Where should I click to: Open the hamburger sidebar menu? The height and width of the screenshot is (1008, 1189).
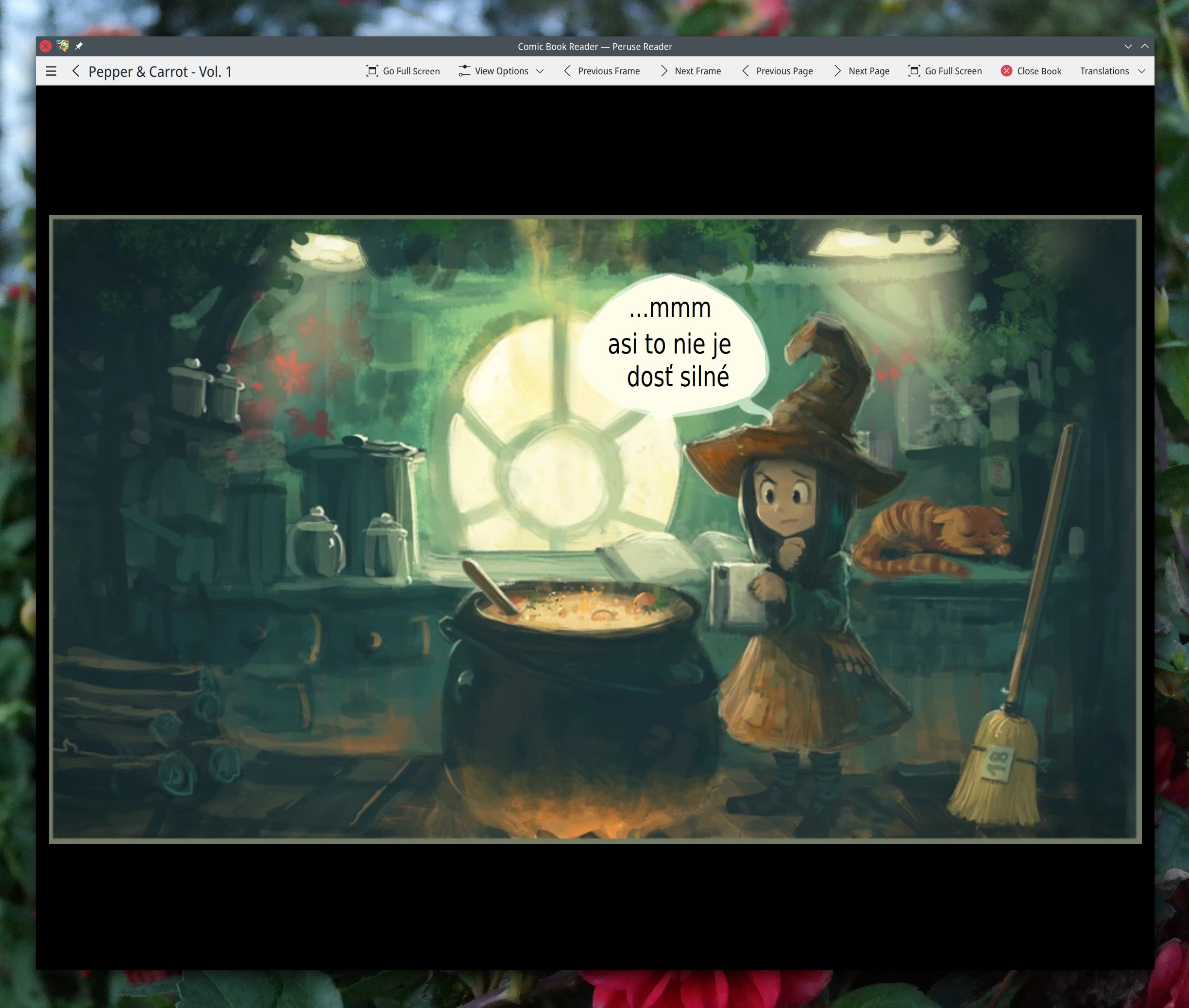pos(51,71)
